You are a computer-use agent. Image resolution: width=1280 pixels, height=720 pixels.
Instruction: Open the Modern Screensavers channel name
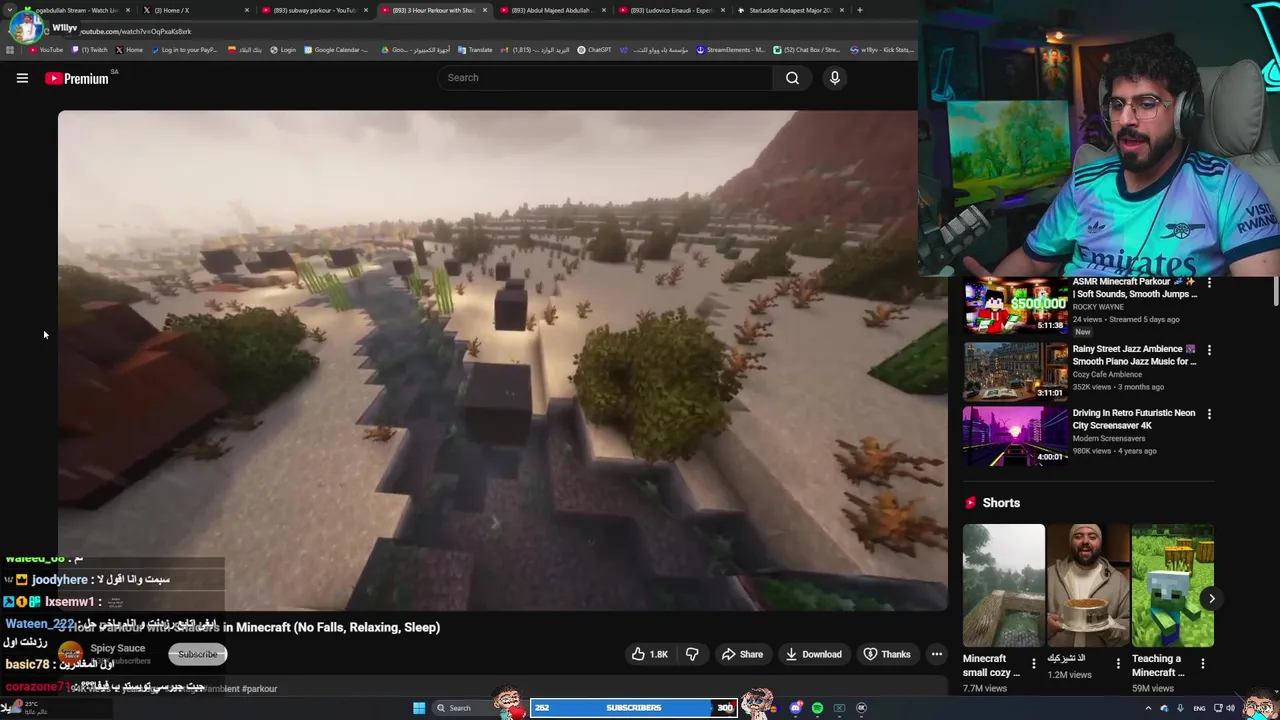[x=1109, y=438]
